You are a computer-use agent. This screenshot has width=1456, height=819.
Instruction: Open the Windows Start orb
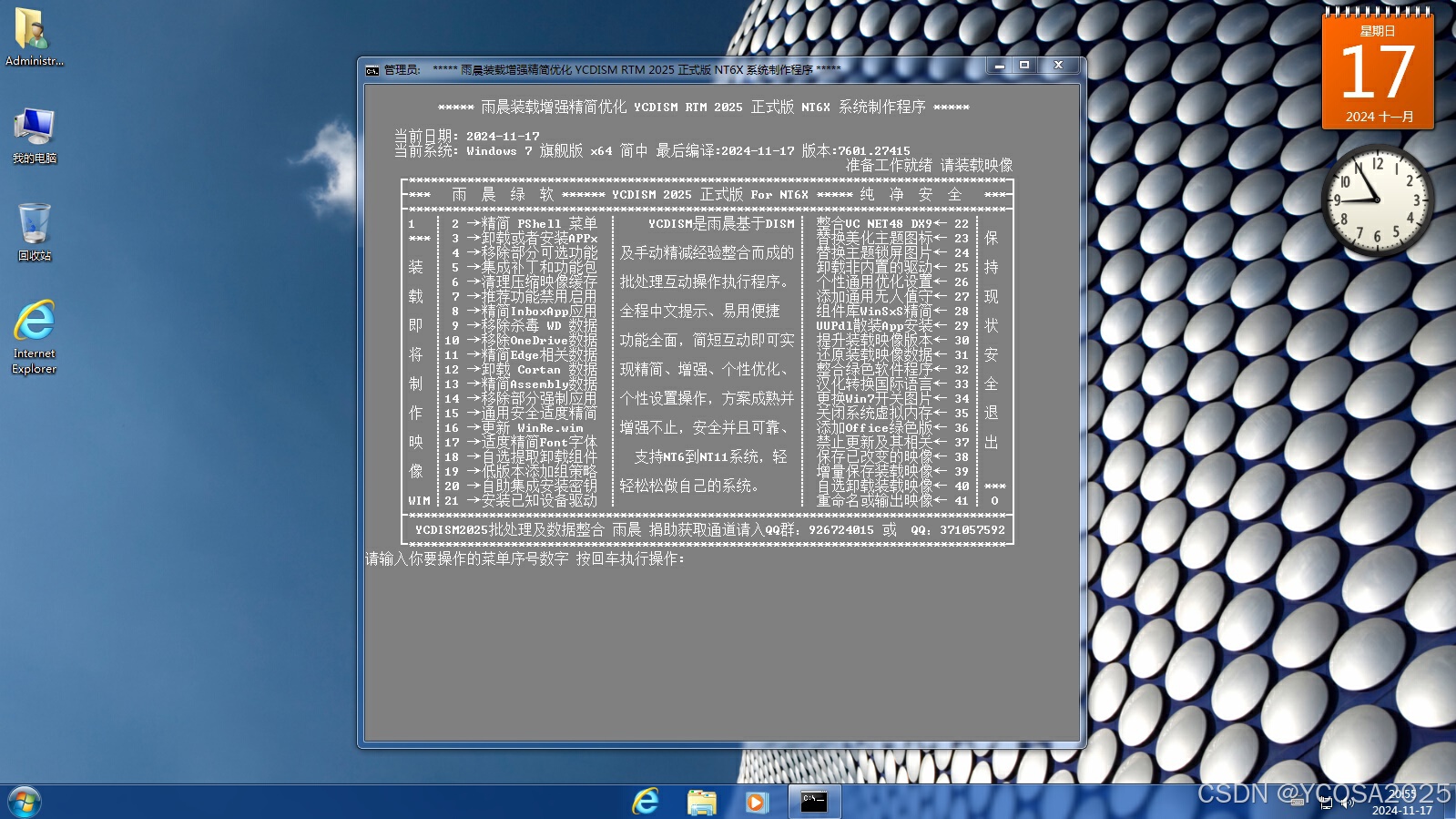pos(24,803)
